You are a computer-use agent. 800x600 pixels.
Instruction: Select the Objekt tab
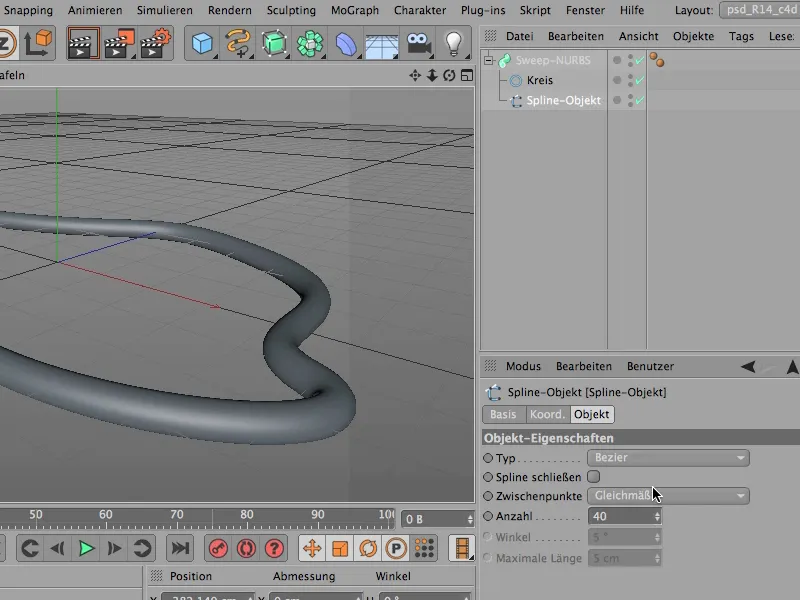(591, 414)
